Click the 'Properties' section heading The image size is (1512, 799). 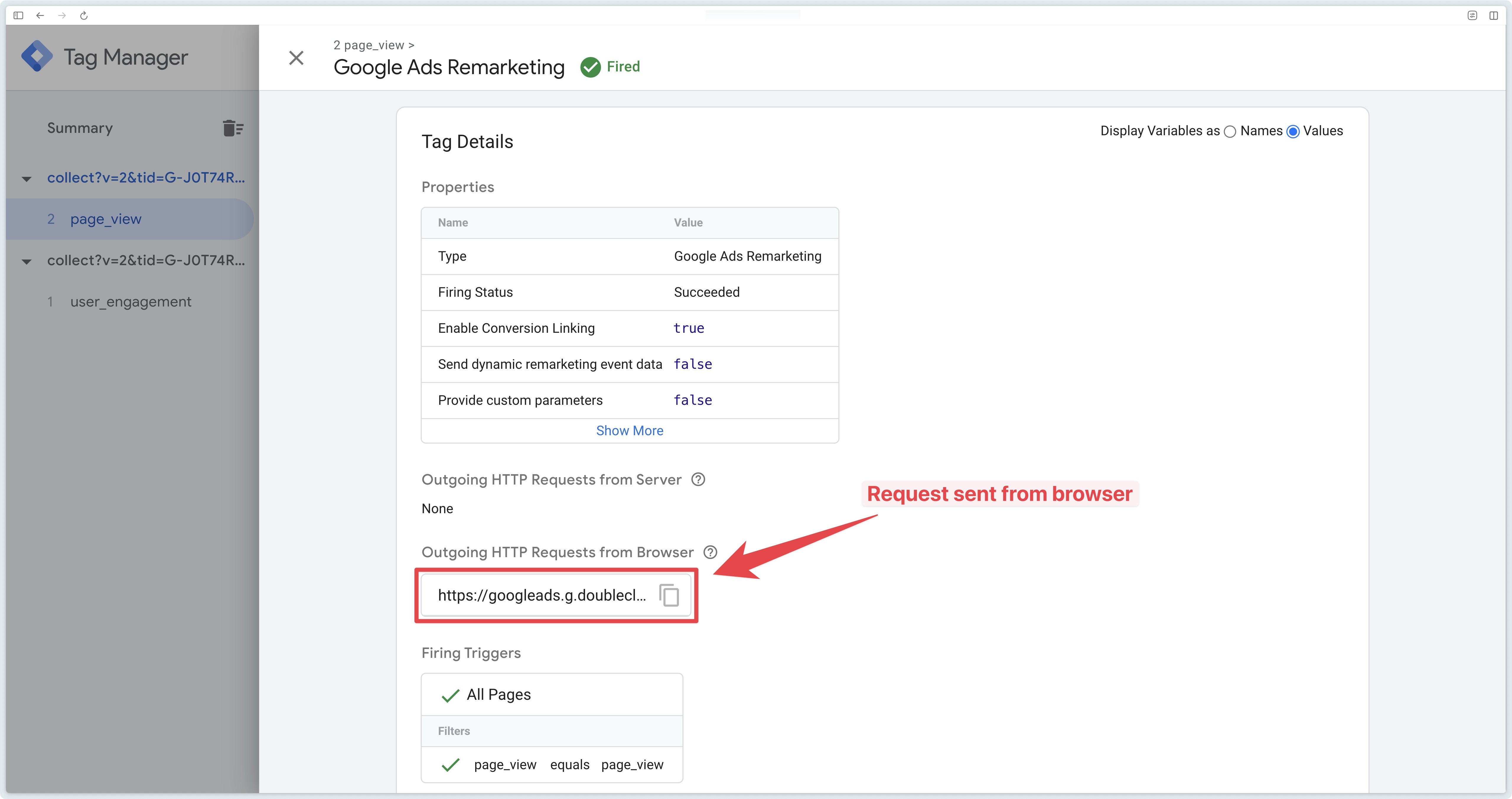pyautogui.click(x=458, y=187)
